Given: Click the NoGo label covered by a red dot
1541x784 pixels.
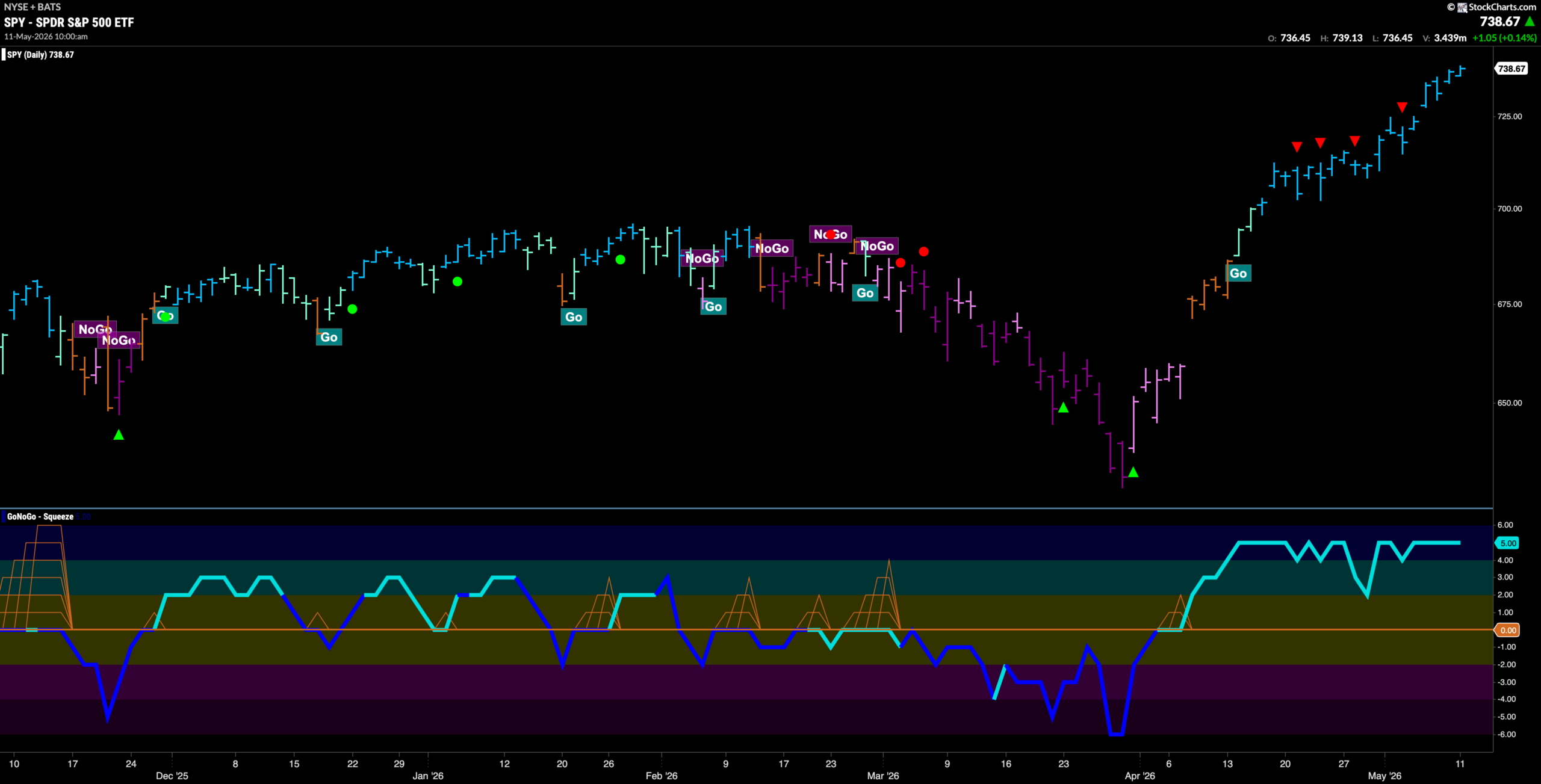Looking at the screenshot, I should pos(830,234).
